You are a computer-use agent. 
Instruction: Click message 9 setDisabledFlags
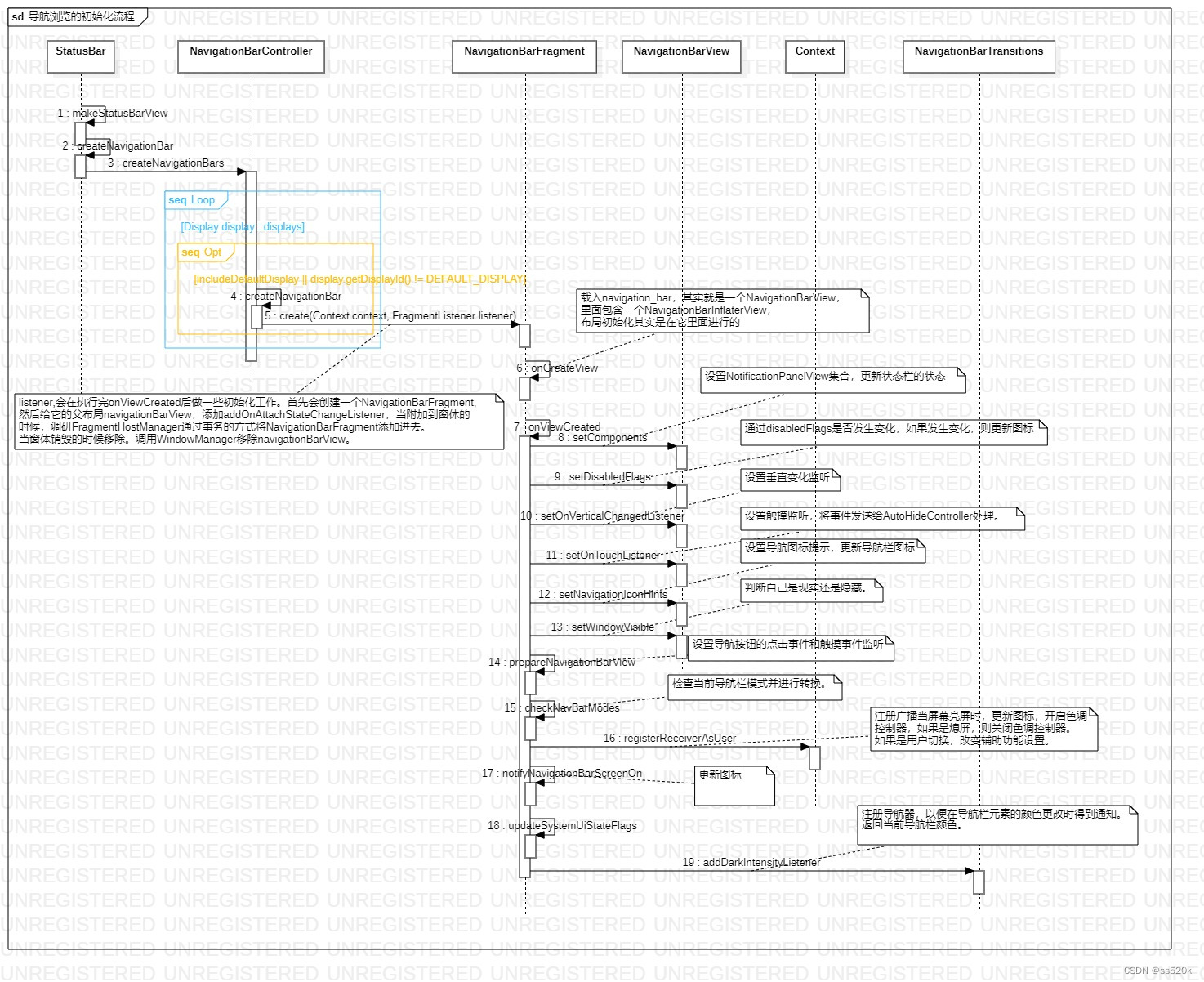(603, 477)
